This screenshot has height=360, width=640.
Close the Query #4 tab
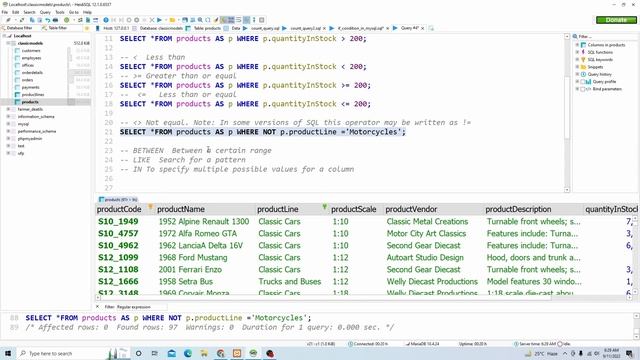coord(422,28)
